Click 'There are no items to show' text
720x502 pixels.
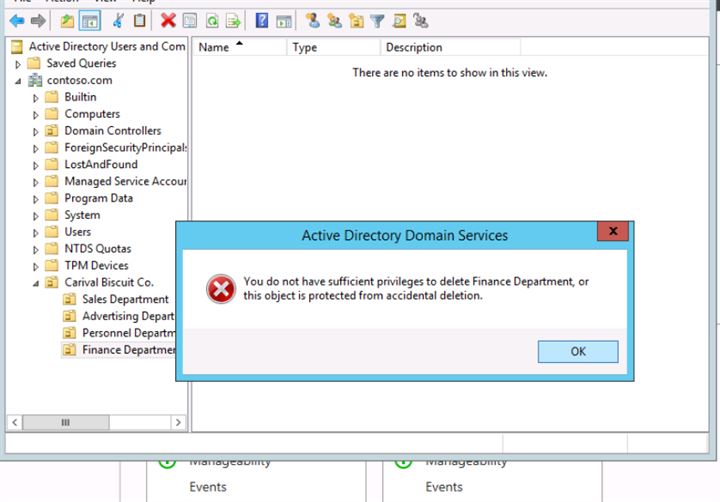point(450,73)
